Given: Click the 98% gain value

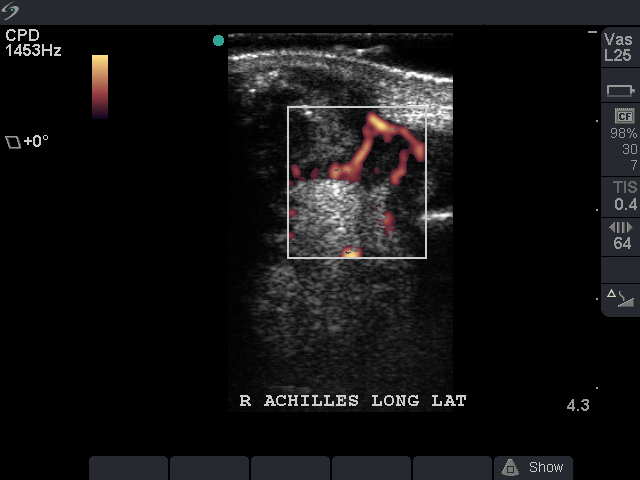Looking at the screenshot, I should [624, 133].
